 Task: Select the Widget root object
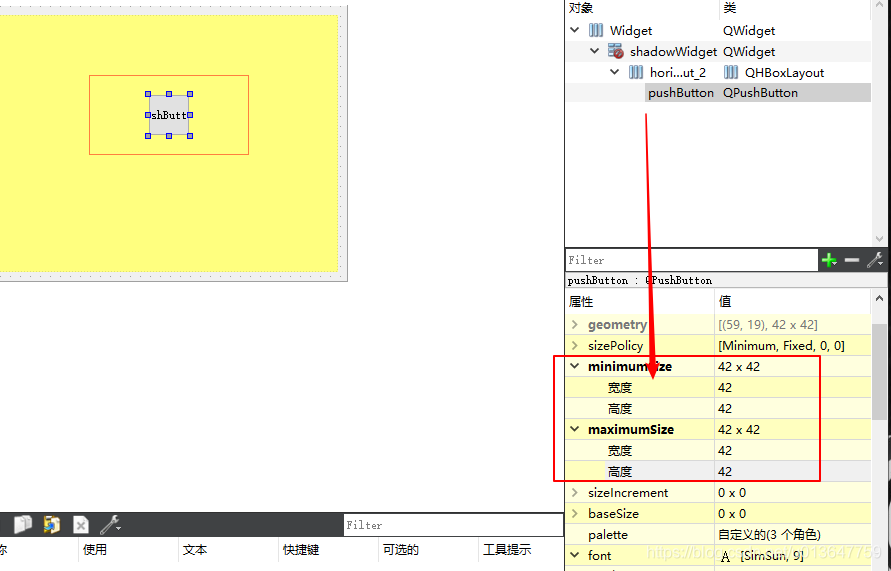(x=631, y=30)
